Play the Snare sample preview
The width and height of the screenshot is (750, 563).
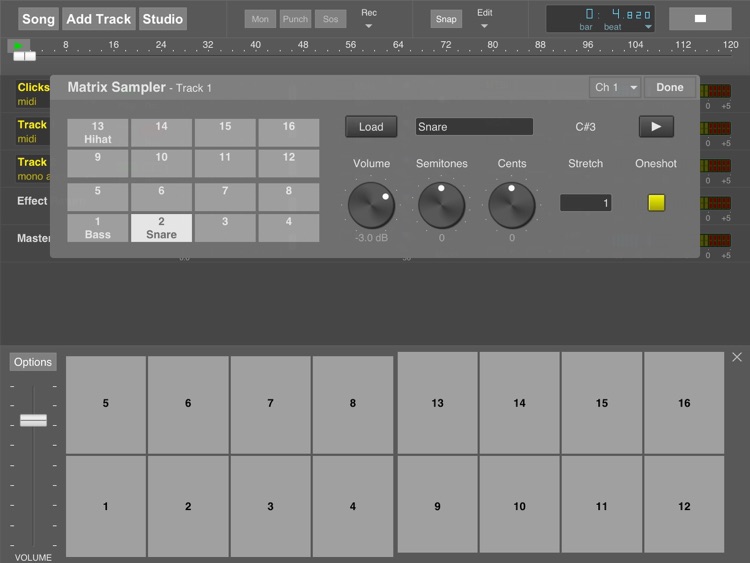[x=656, y=127]
